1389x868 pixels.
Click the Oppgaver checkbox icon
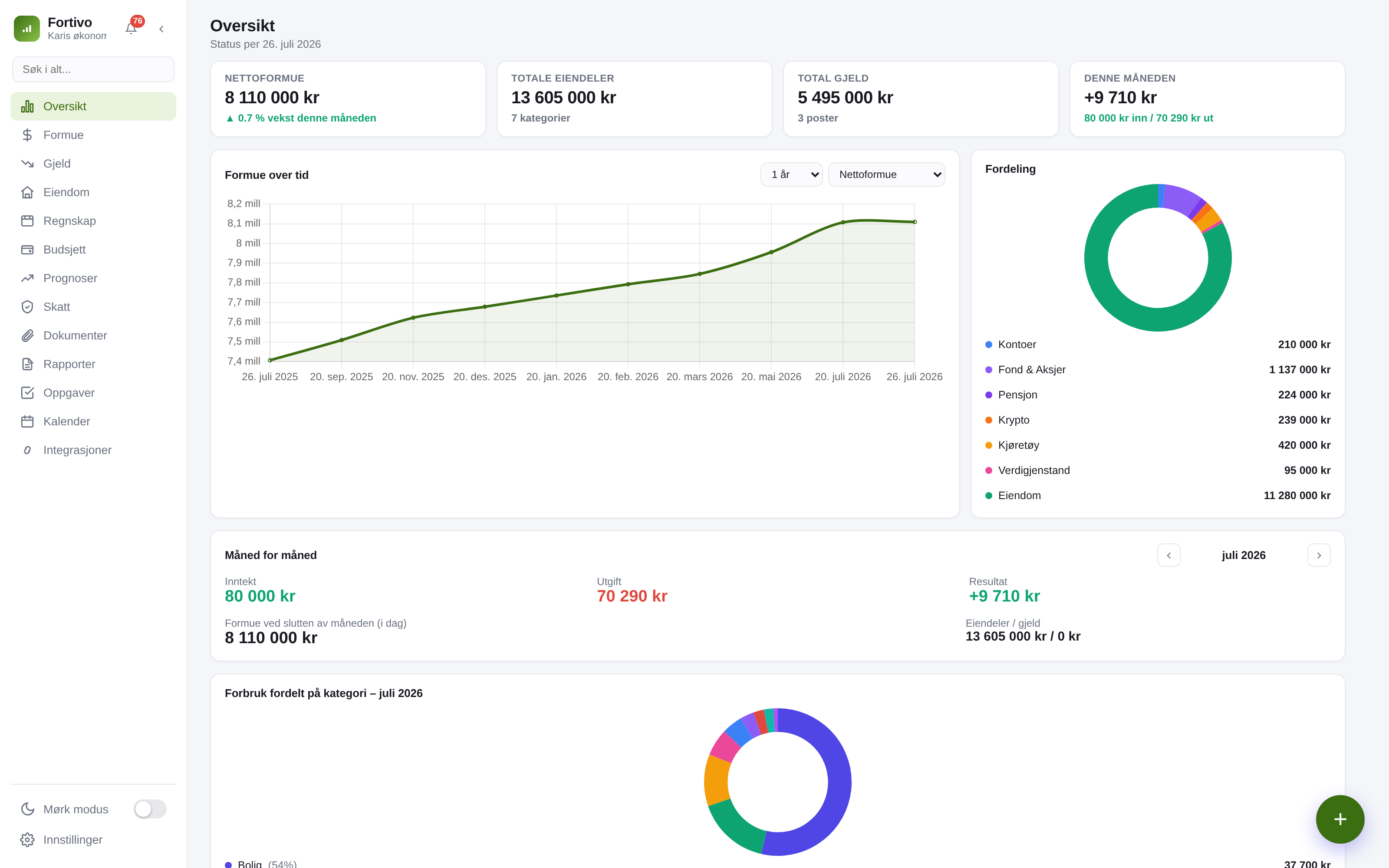[27, 393]
